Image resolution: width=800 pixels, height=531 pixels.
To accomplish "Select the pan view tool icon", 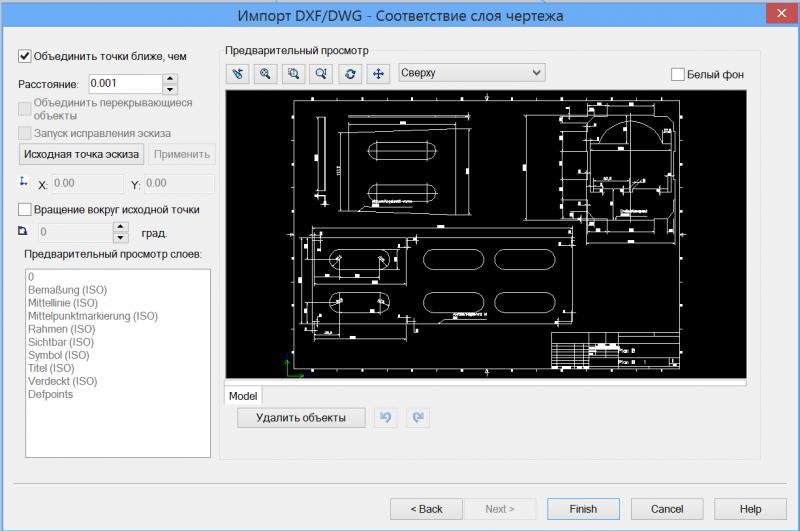I will tap(378, 73).
